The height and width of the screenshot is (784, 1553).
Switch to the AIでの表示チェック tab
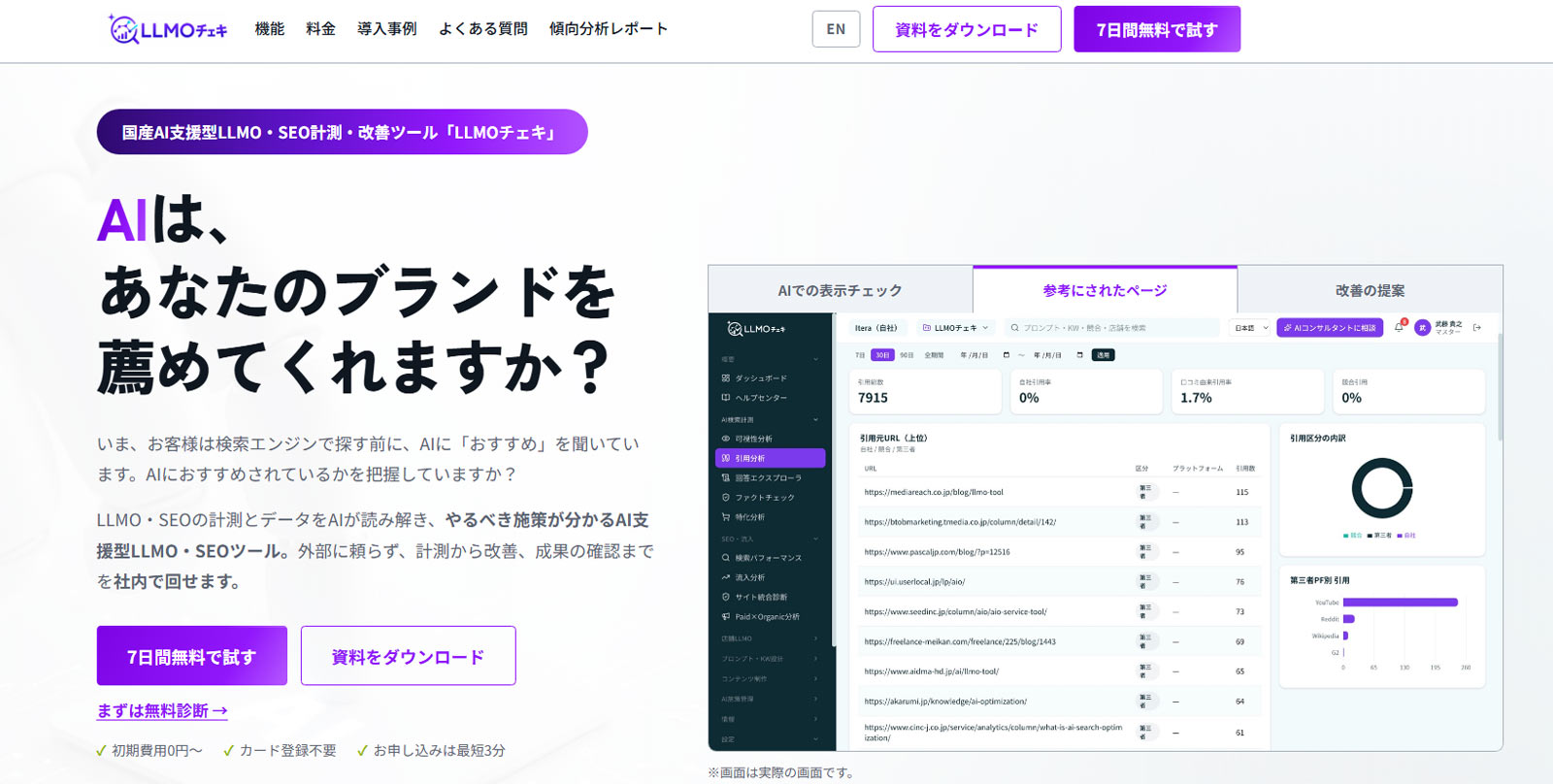[x=841, y=290]
